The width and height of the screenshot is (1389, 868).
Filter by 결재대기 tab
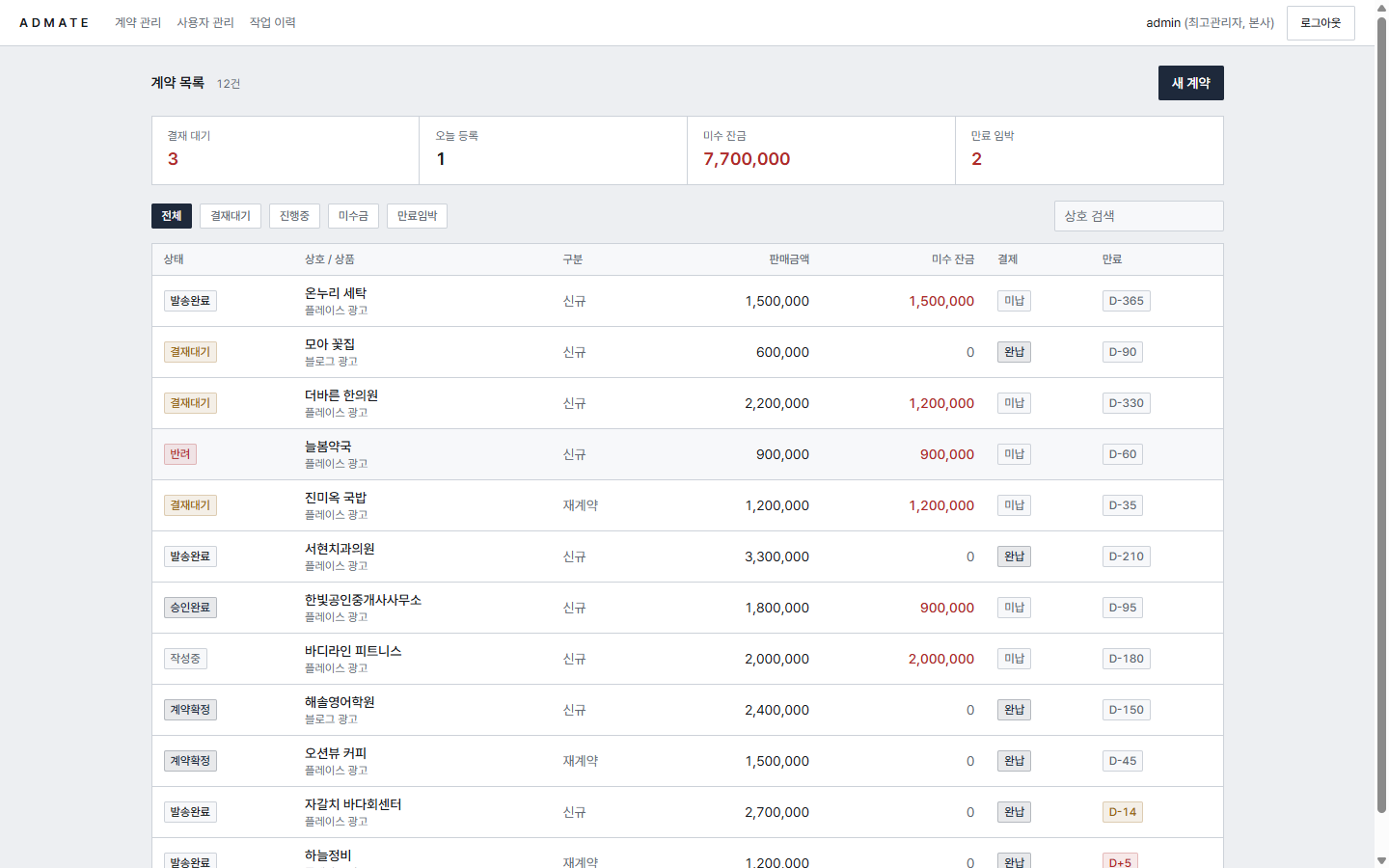pyautogui.click(x=231, y=216)
